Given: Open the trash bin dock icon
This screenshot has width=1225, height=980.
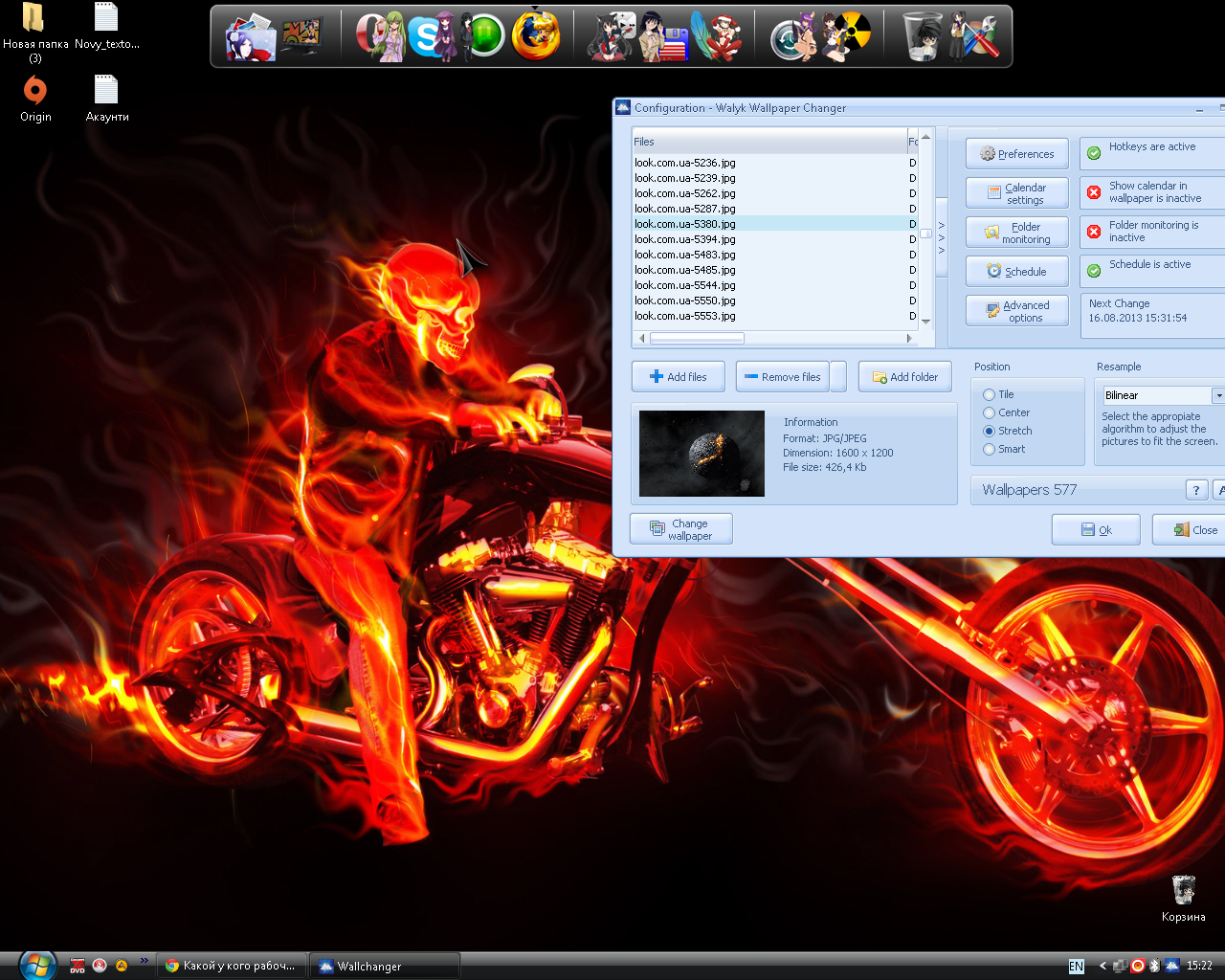Looking at the screenshot, I should pos(924,38).
